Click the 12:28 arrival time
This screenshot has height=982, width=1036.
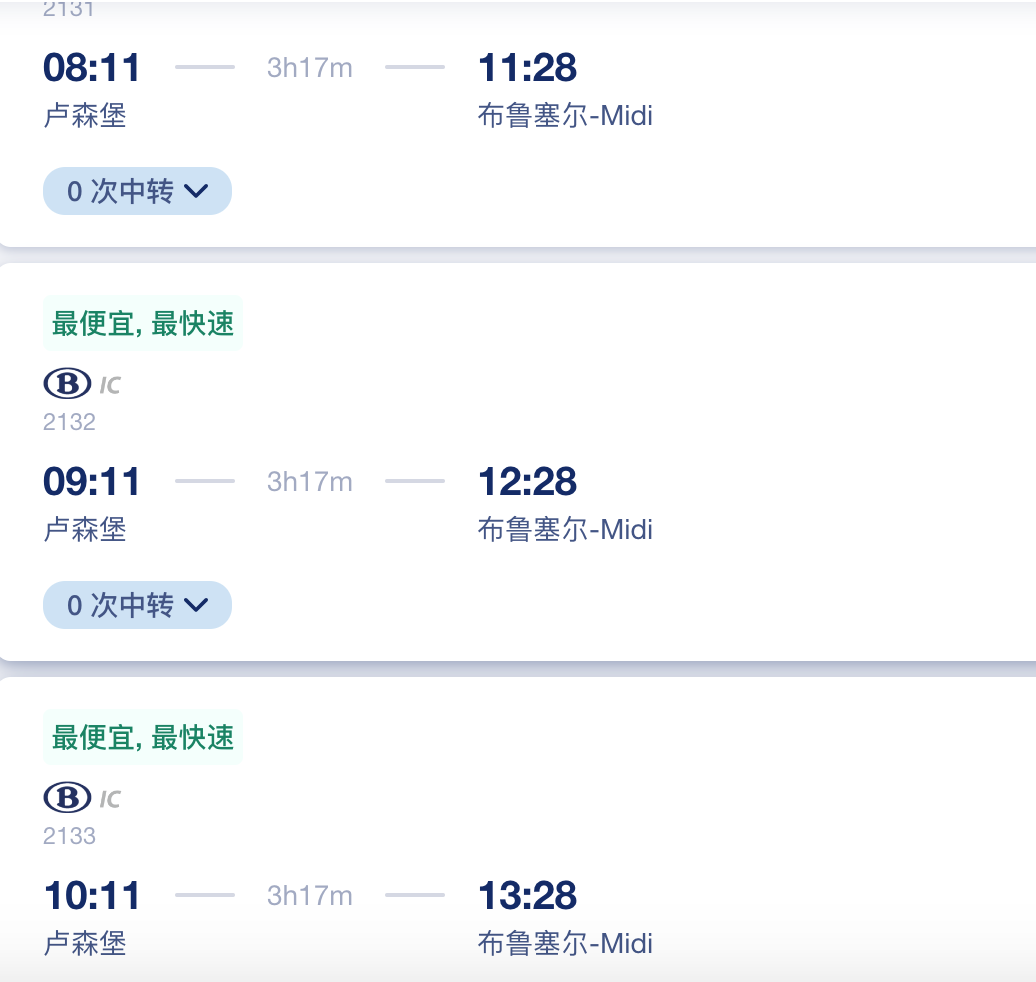click(x=527, y=481)
